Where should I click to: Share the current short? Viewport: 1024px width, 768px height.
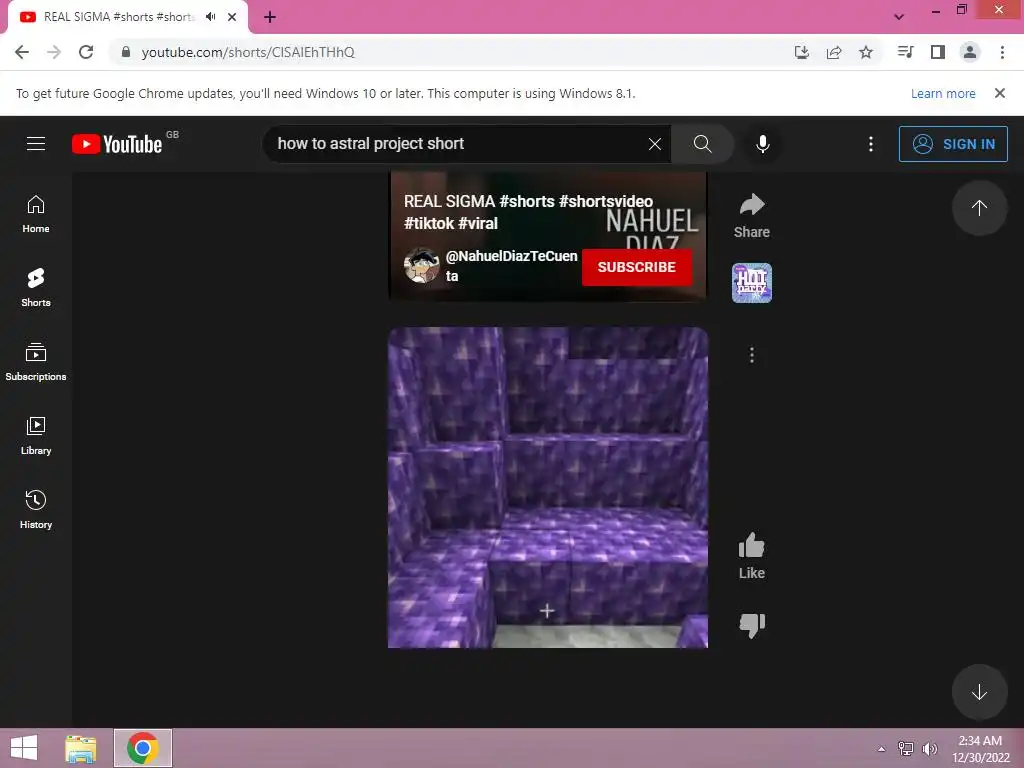pyautogui.click(x=752, y=216)
